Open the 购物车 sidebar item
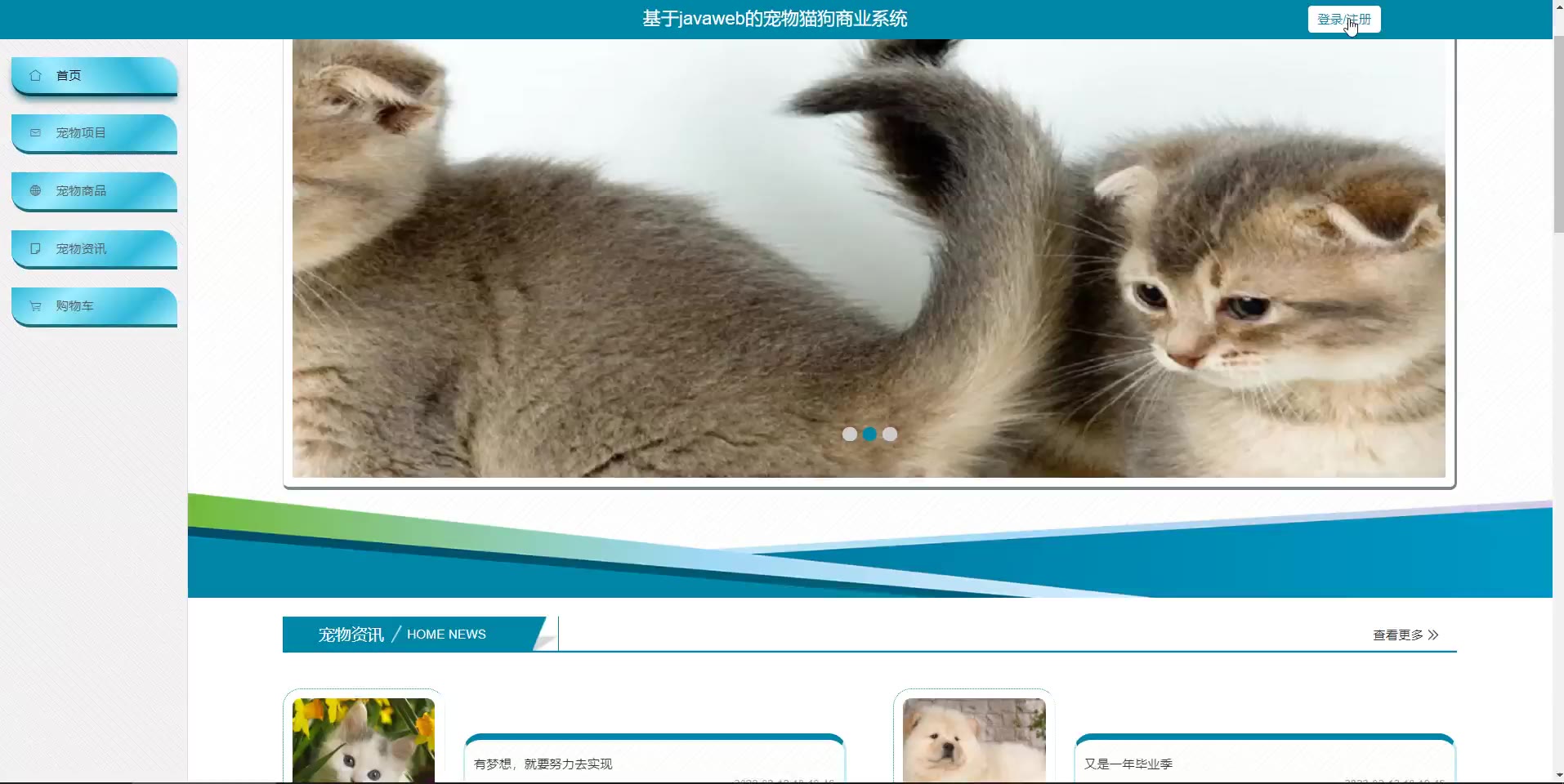This screenshot has height=784, width=1564. point(95,306)
